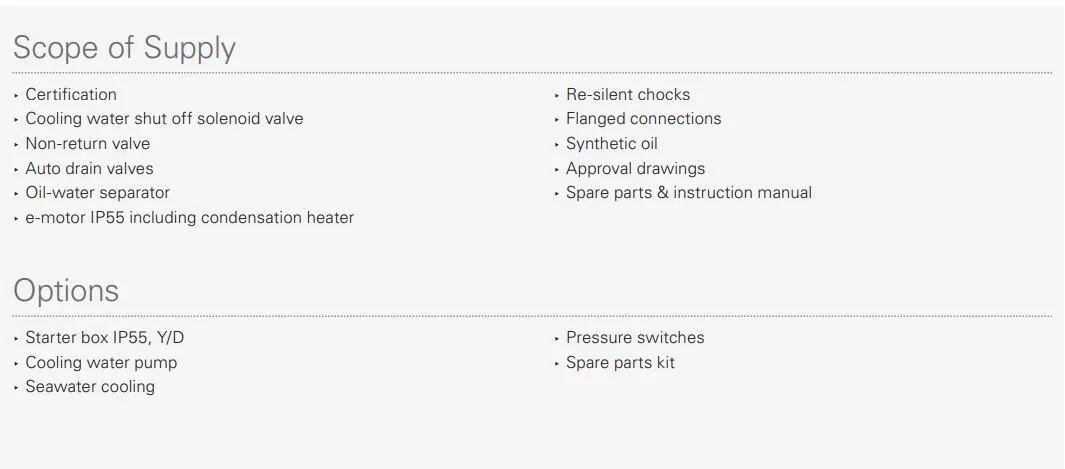Screen dimensions: 1065x469
Task: Click the Auto drain valves entry
Action: 90,168
